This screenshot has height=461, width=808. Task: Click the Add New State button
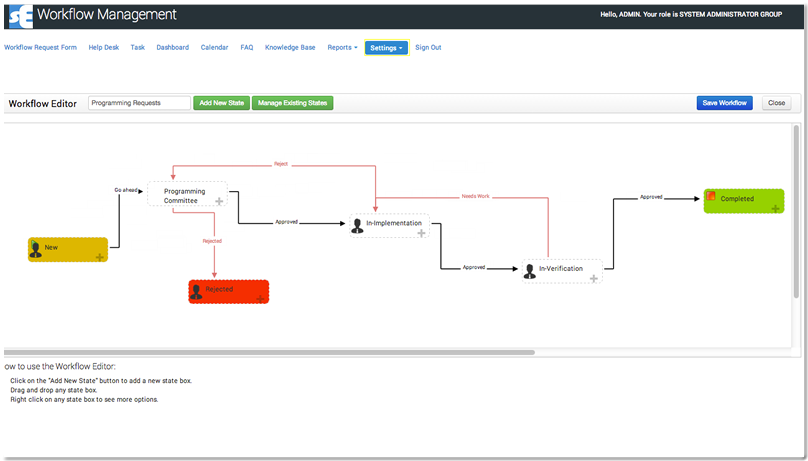222,103
